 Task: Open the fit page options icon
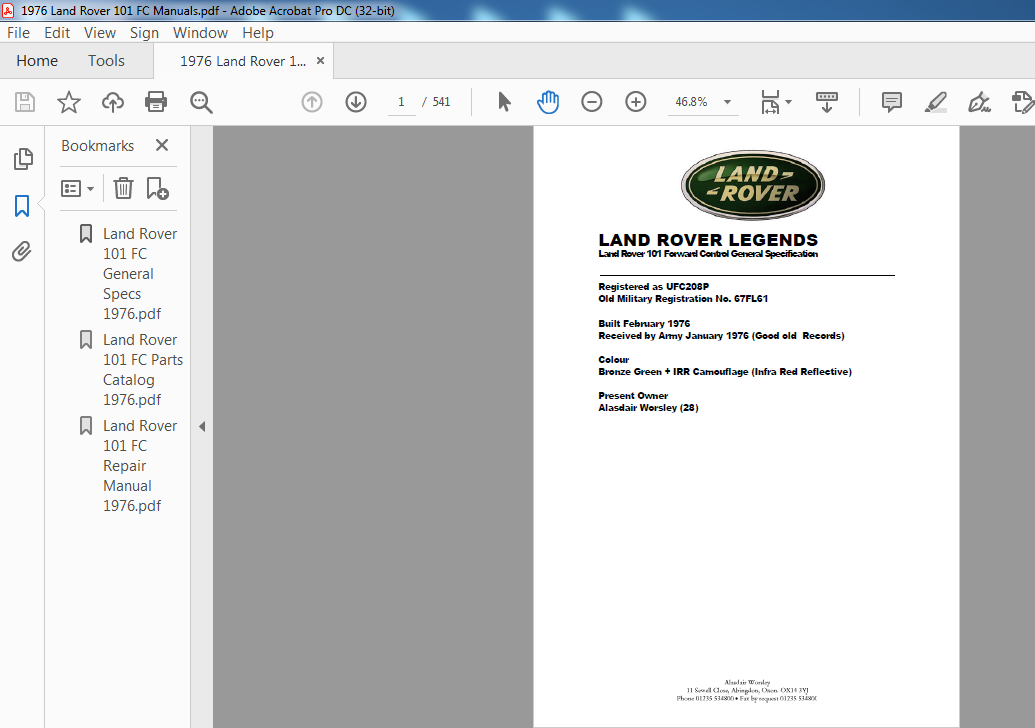coord(770,102)
